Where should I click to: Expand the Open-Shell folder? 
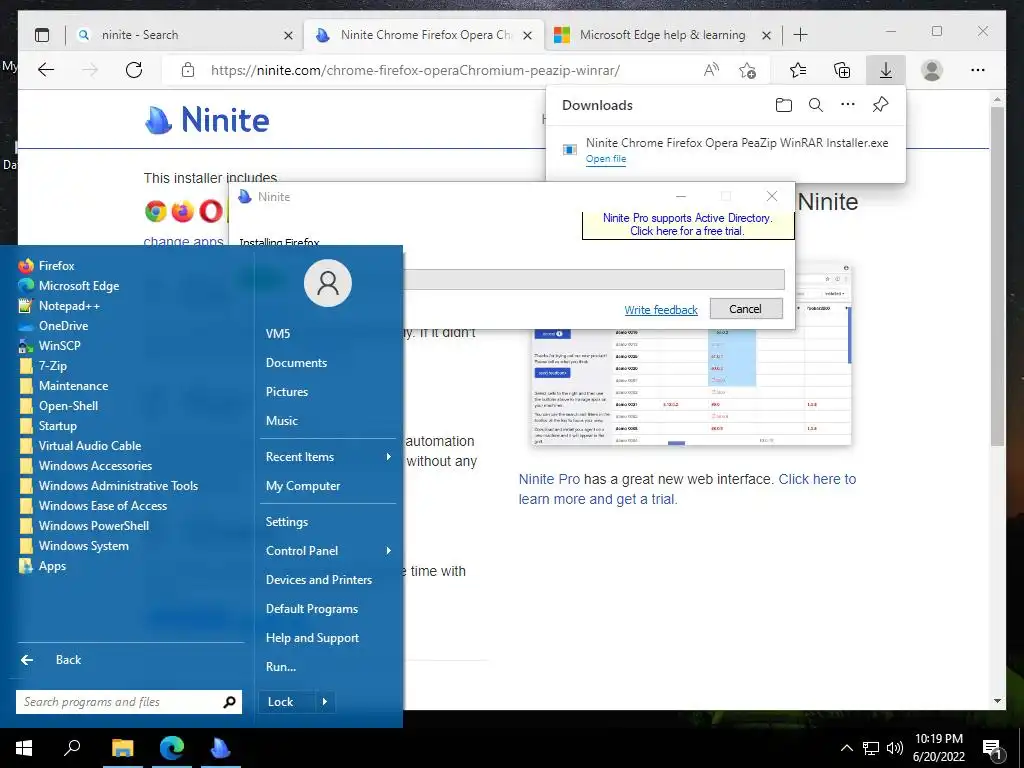[x=59, y=406]
